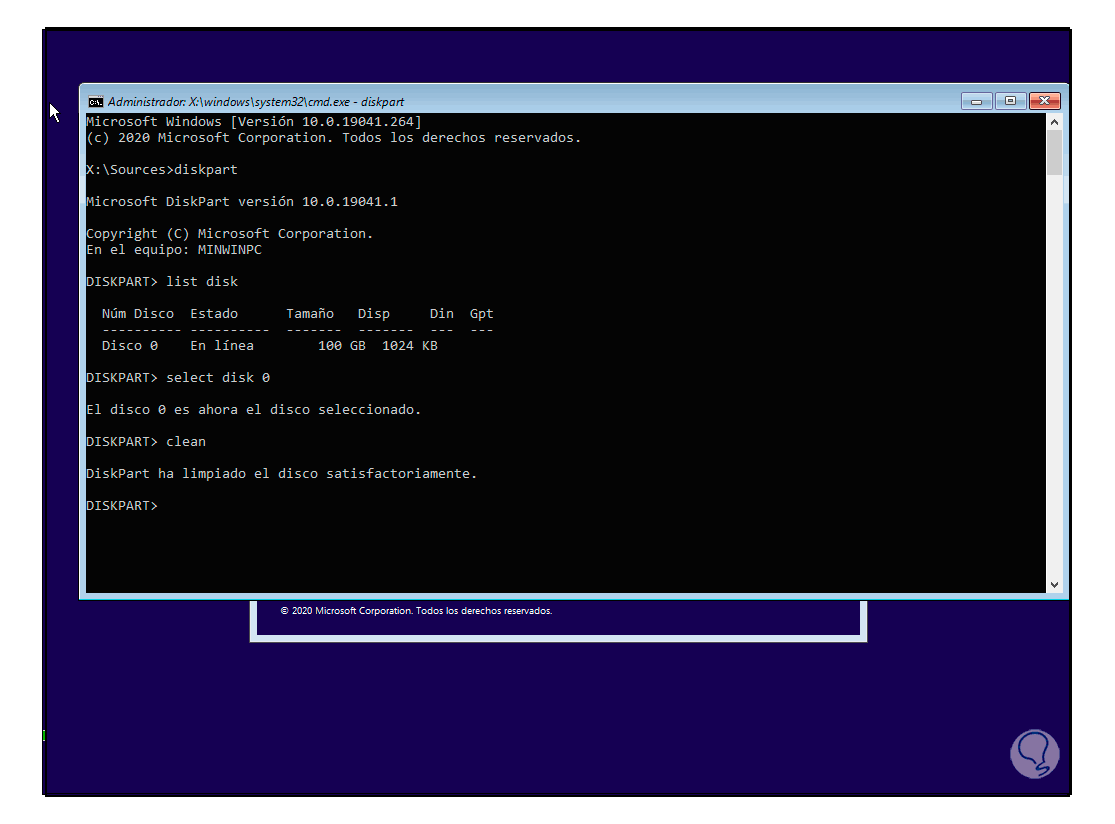
Task: Click the empty DISKPART input prompt
Action: click(x=120, y=505)
